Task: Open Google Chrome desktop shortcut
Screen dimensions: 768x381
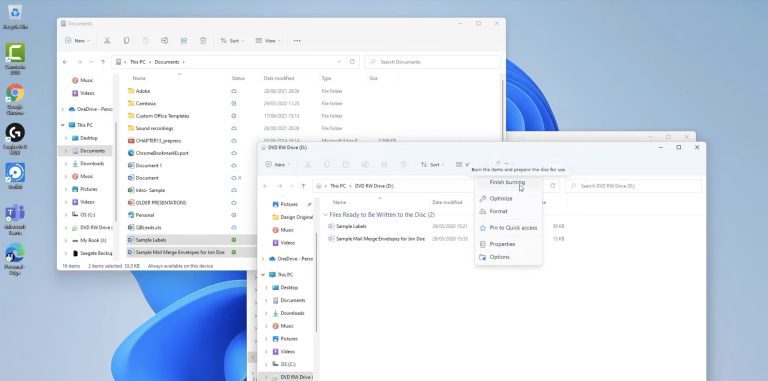Action: point(15,99)
